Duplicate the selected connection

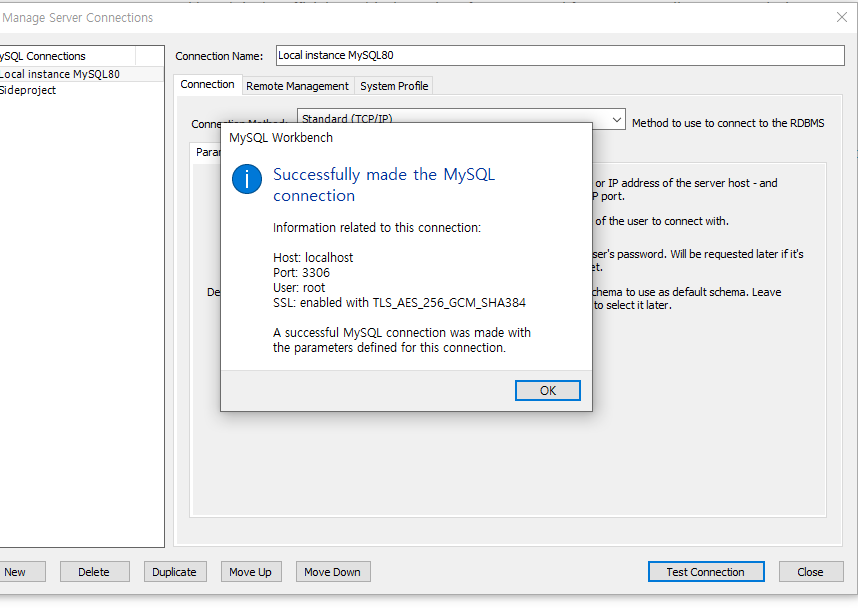point(175,572)
